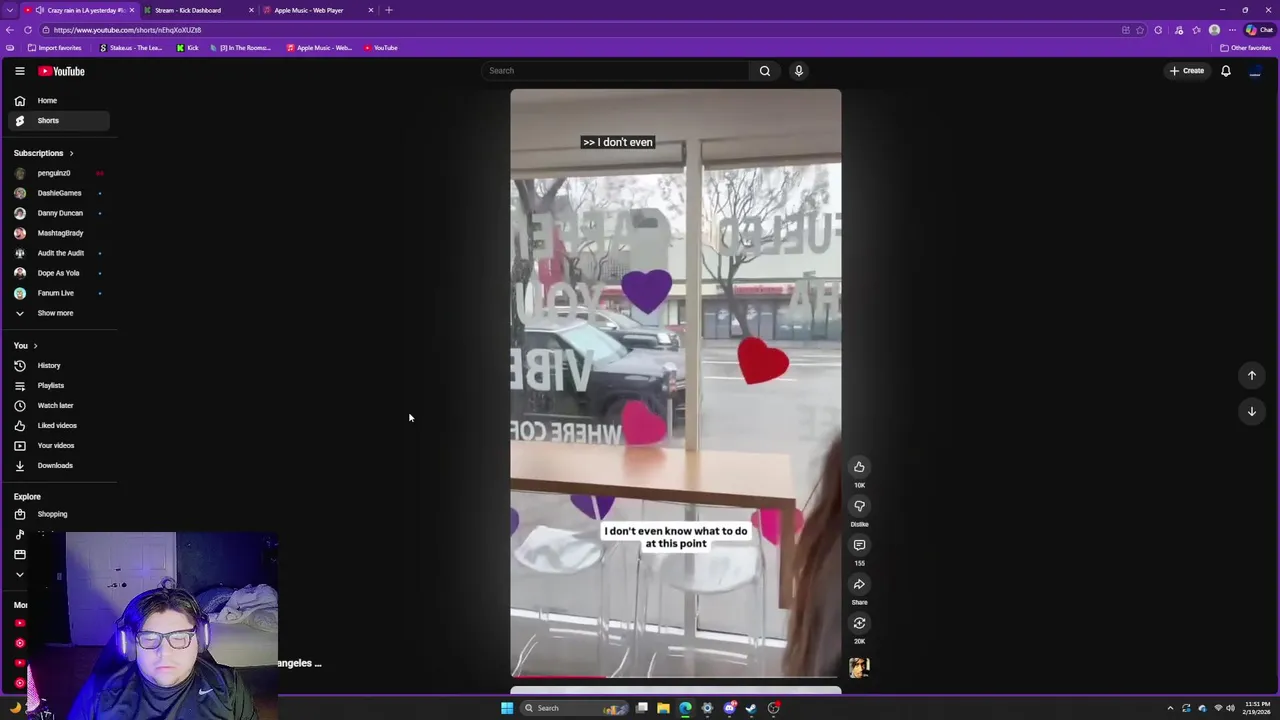Expand Subscriptions section chevron
1280x720 pixels.
[71, 153]
